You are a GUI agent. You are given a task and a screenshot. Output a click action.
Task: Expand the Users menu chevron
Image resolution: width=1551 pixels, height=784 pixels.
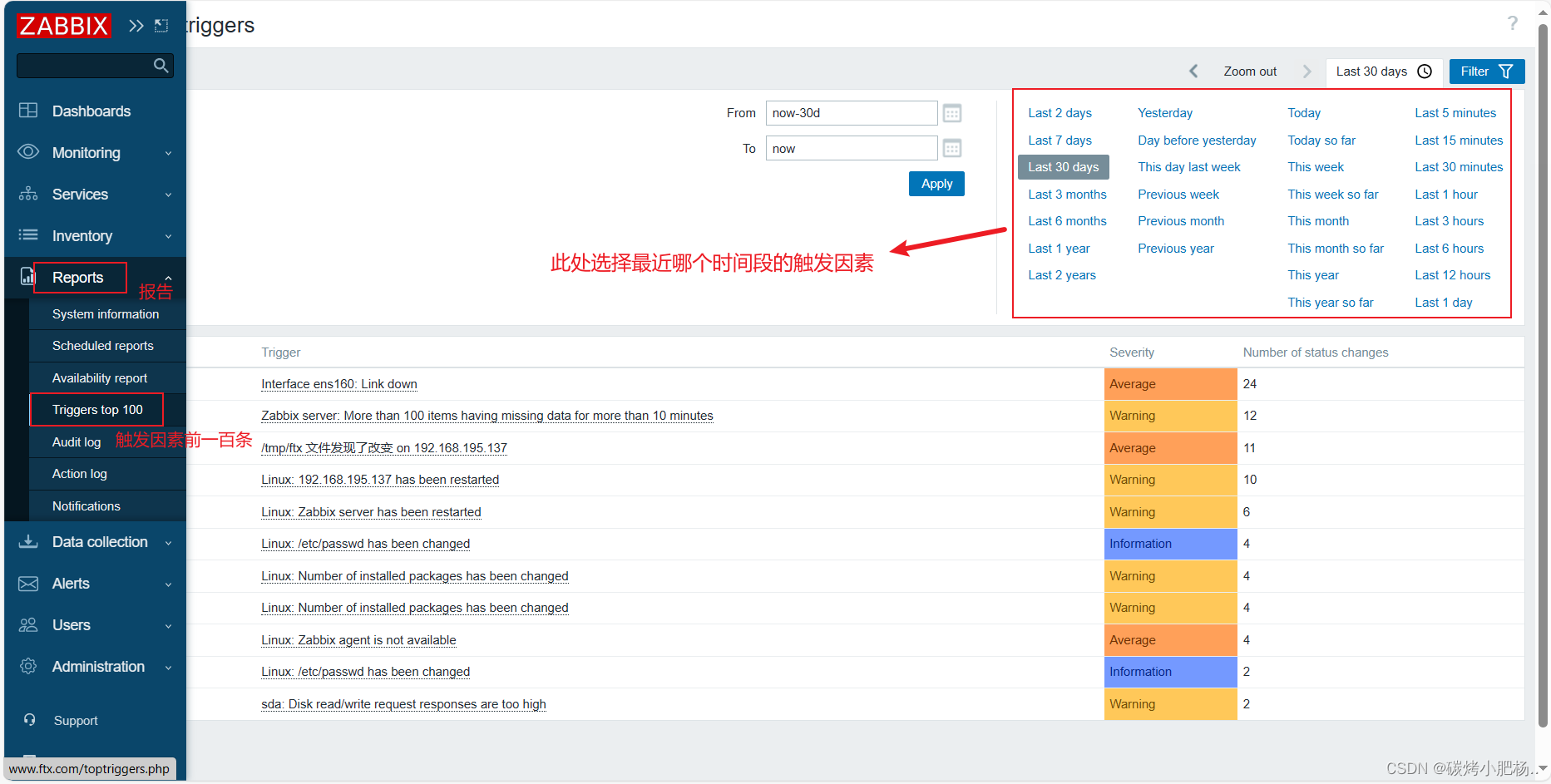tap(168, 626)
